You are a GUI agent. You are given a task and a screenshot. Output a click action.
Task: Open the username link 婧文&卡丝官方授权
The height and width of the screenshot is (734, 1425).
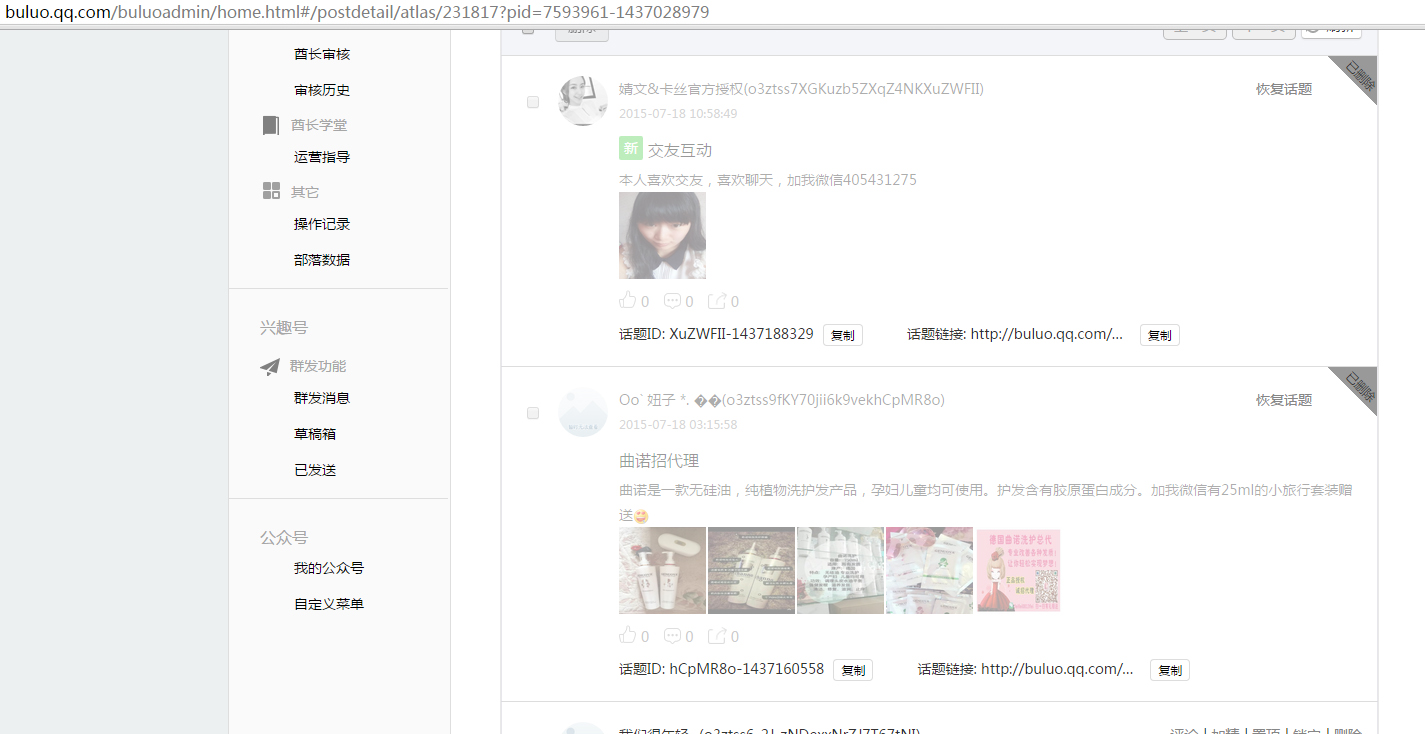coord(801,89)
